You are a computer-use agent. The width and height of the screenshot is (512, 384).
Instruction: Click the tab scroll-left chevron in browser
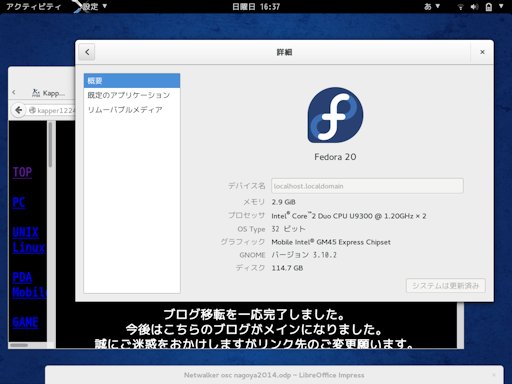tap(14, 92)
